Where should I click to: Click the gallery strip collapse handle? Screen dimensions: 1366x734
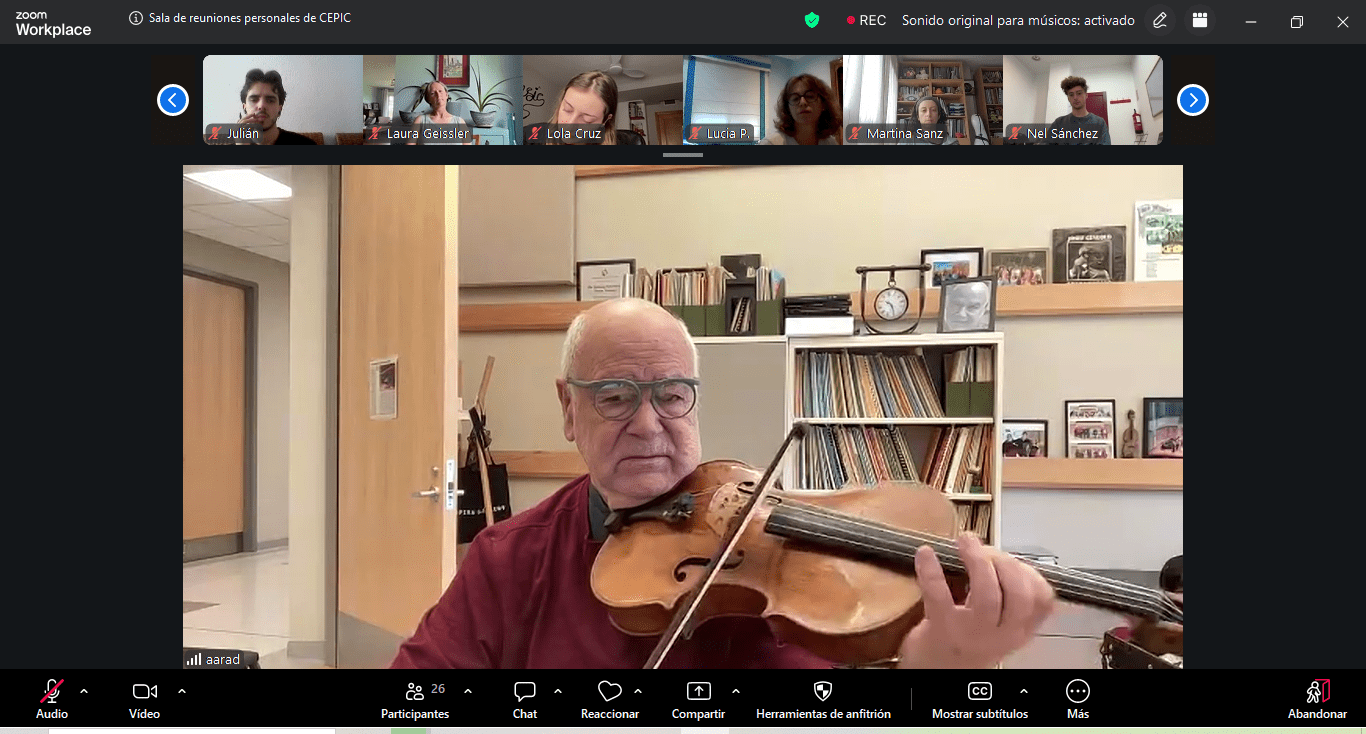[x=683, y=155]
